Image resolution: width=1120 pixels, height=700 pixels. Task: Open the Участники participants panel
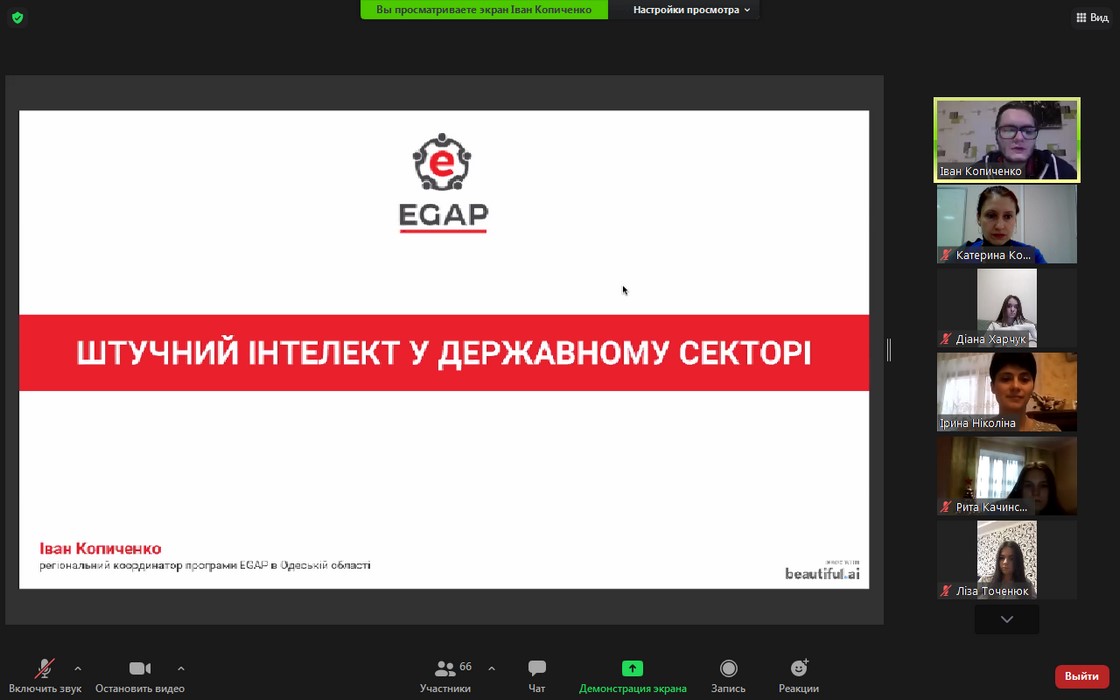pyautogui.click(x=446, y=676)
